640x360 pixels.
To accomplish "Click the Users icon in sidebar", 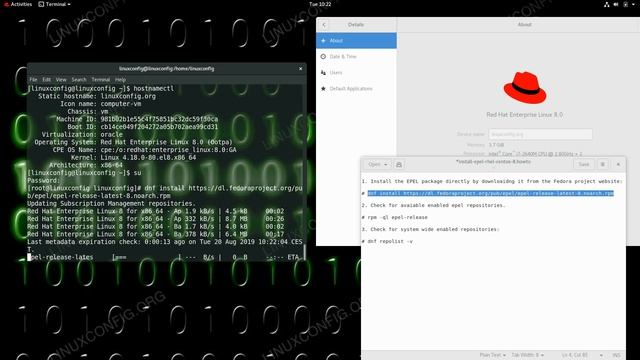I will [323, 72].
